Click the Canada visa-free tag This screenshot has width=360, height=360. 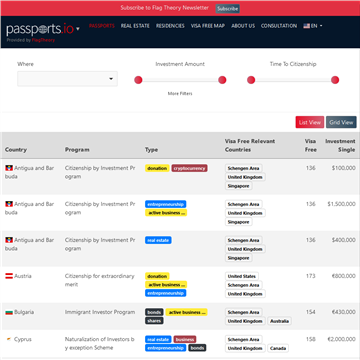pyautogui.click(x=278, y=348)
